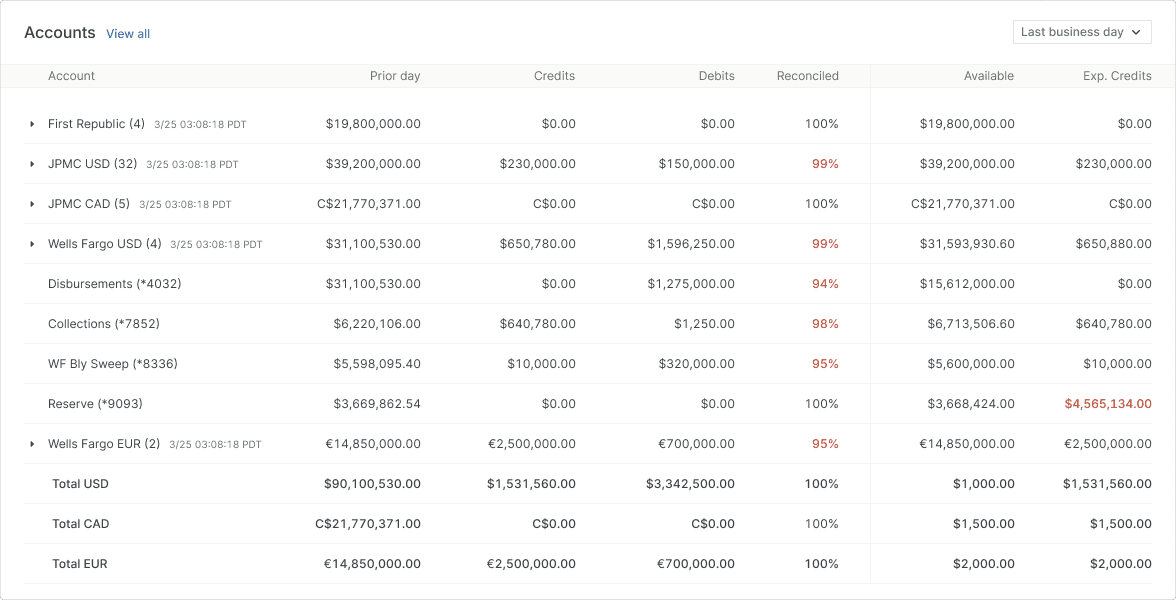Click the 94% reconciled value for Disbursements
The image size is (1176, 600).
(x=825, y=284)
